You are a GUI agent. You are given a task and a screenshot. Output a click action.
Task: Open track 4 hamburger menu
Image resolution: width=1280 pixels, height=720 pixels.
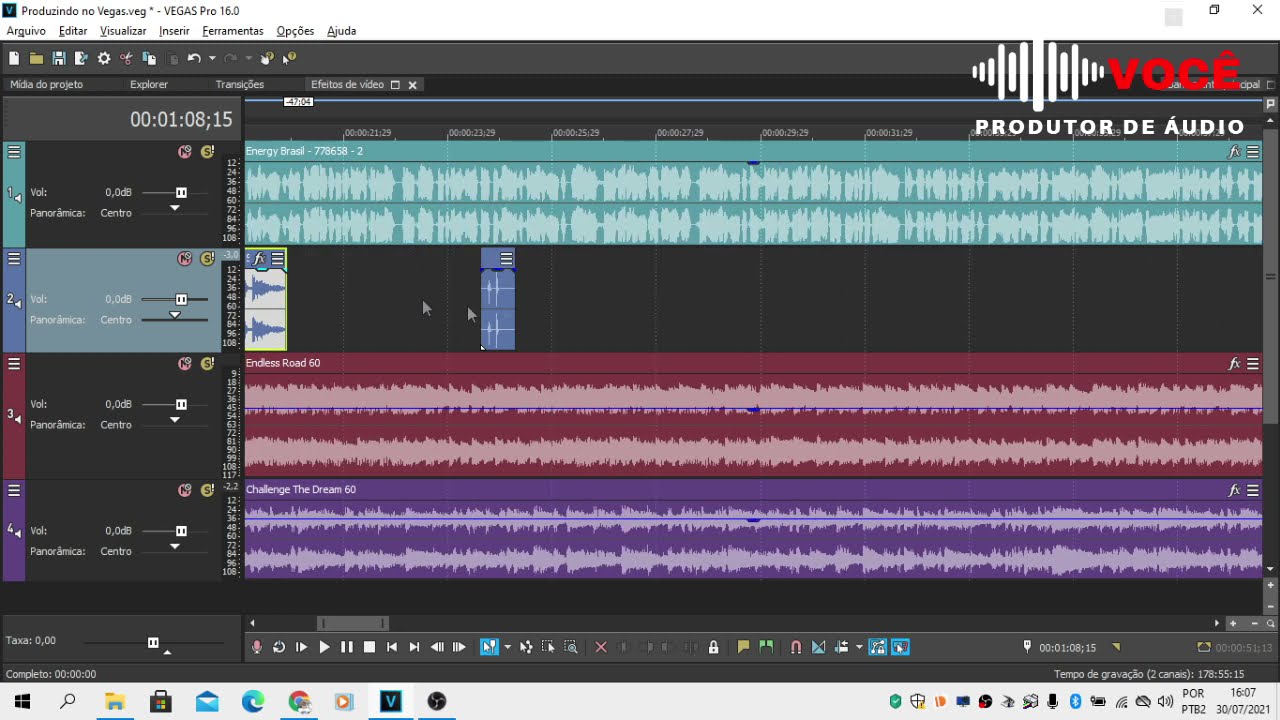tap(14, 490)
